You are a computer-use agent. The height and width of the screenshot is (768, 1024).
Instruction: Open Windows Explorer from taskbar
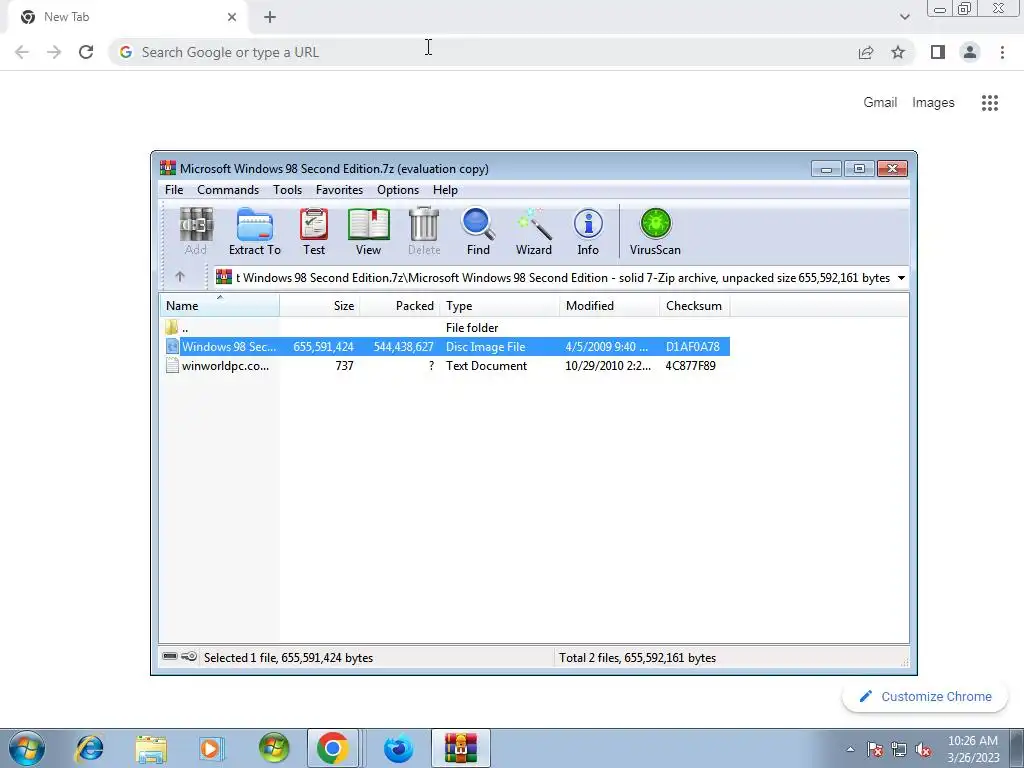151,748
